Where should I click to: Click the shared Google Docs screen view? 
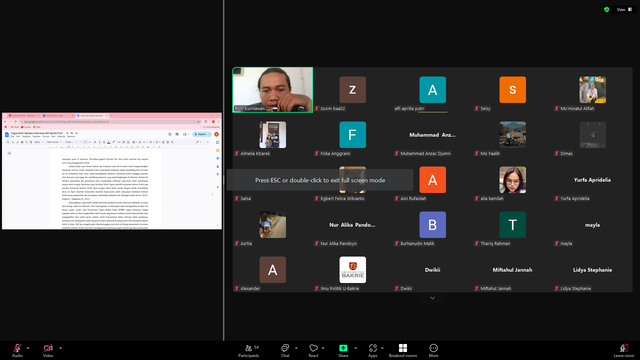click(x=112, y=171)
